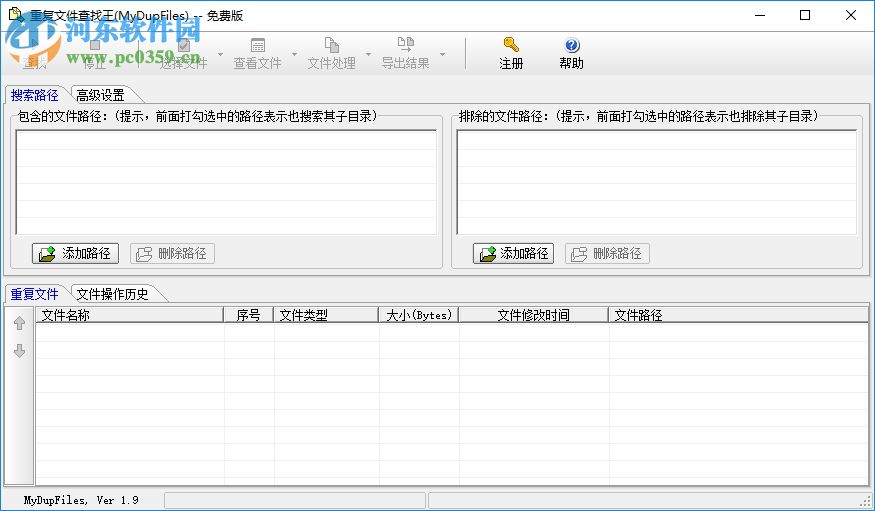Sort by 文件路径 column header
The height and width of the screenshot is (511, 875).
[739, 315]
